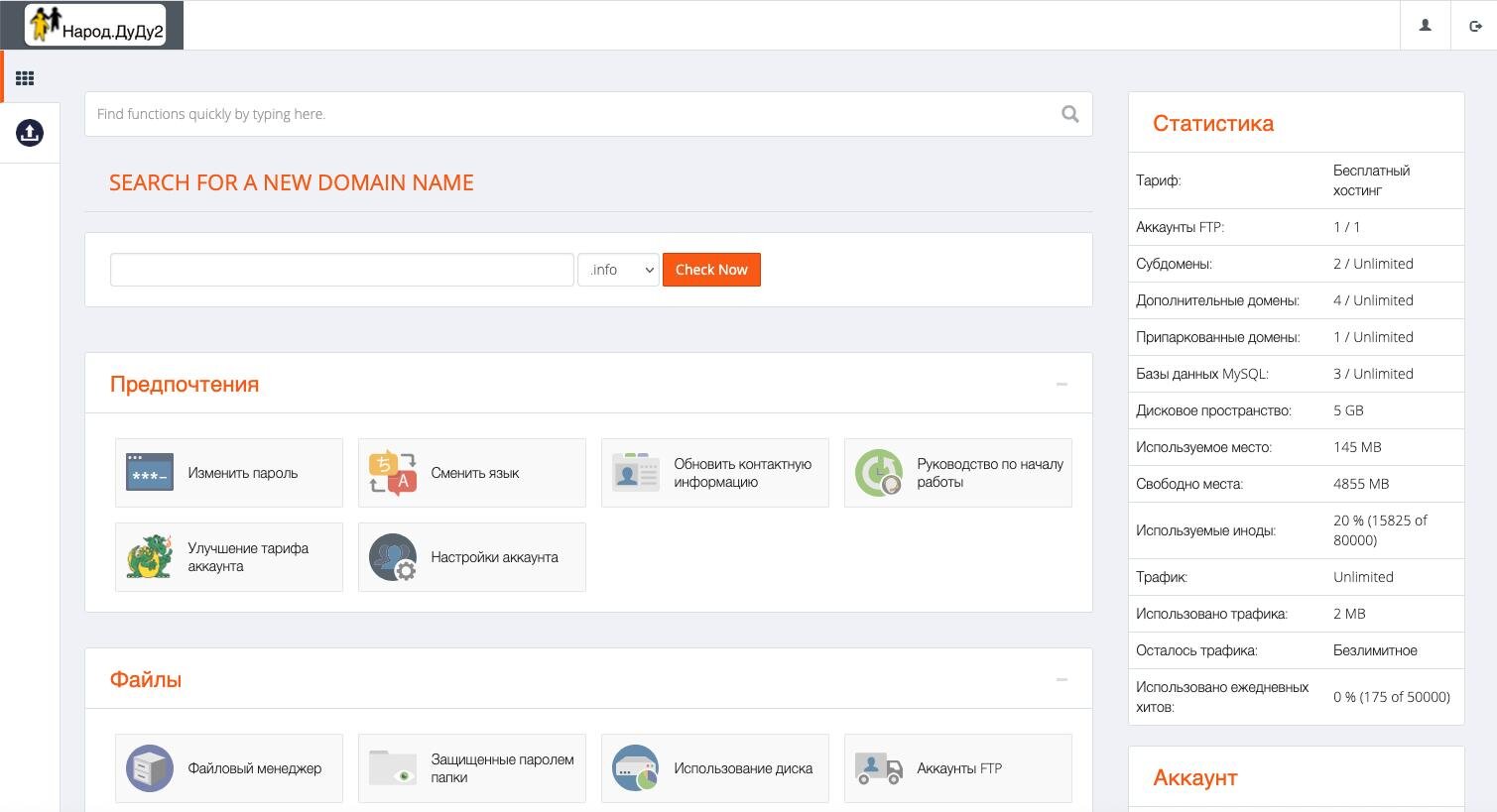Click the grid dashboard icon in sidebar
This screenshot has height=812, width=1497.
25,78
